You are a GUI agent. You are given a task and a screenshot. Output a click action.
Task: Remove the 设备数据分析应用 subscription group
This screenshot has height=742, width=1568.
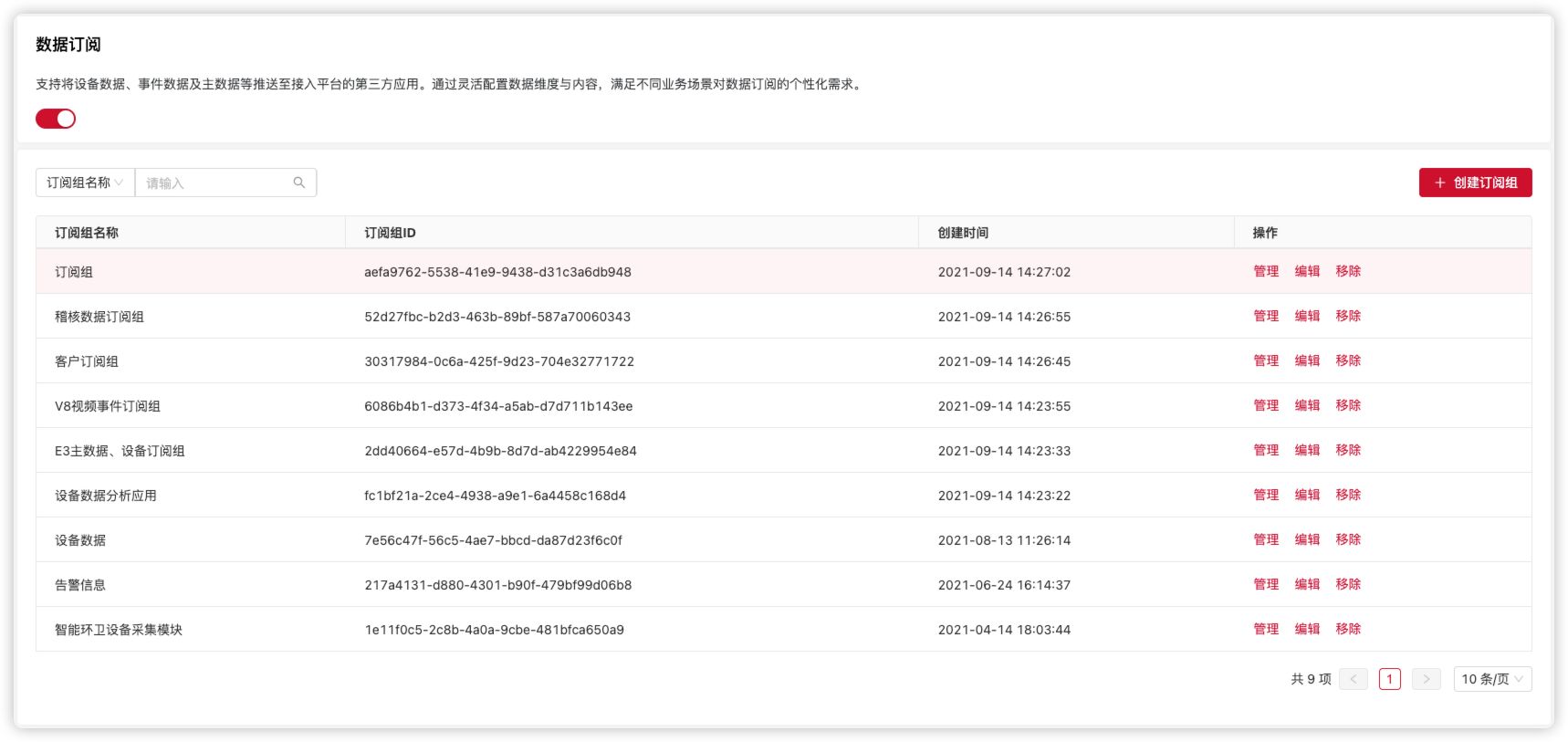(x=1348, y=495)
